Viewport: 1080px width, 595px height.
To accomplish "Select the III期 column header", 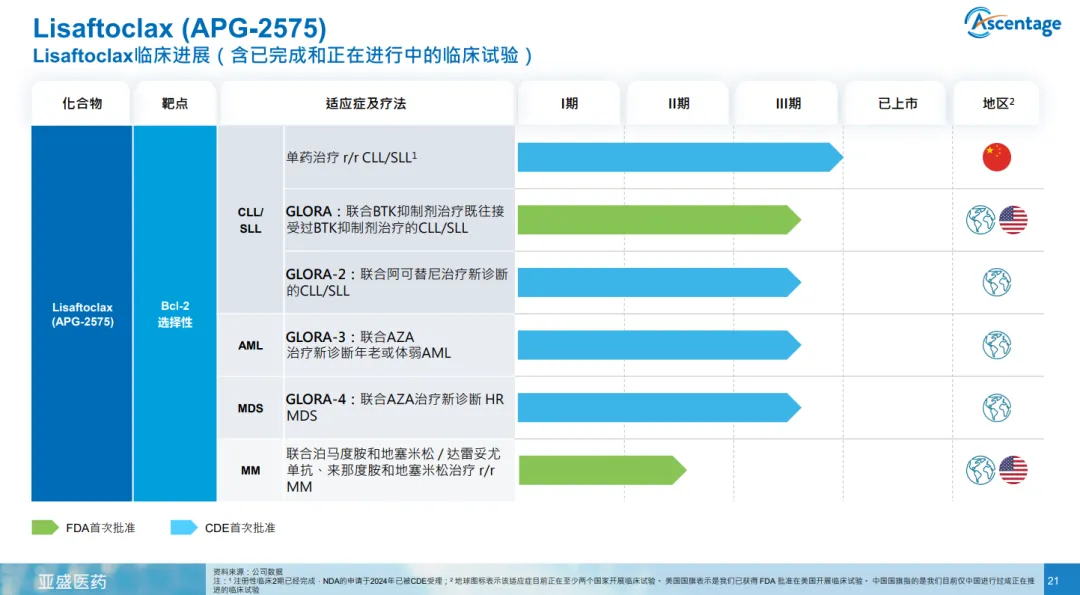I will pos(787,103).
